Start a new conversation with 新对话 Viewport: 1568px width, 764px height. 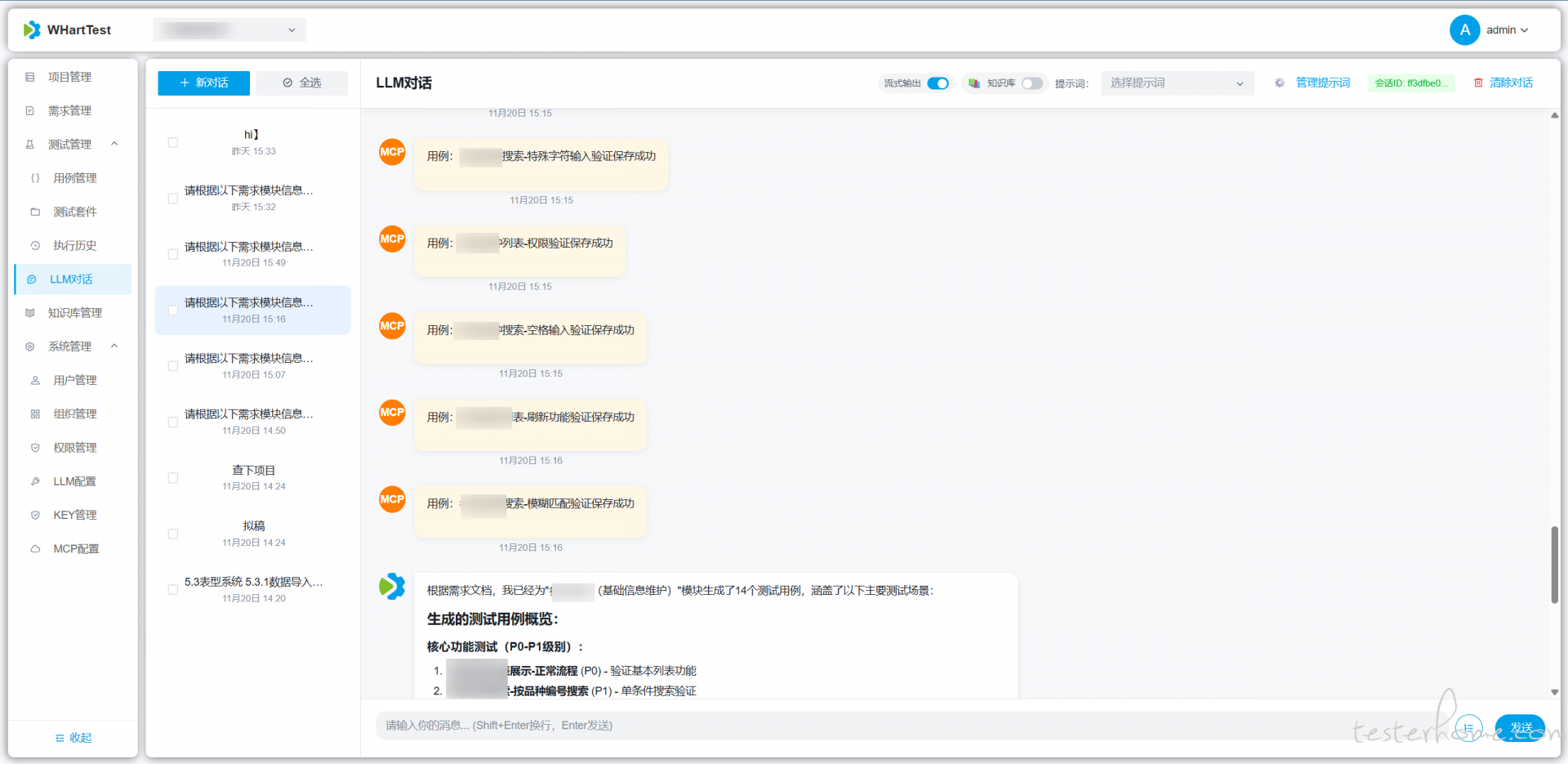(x=203, y=83)
